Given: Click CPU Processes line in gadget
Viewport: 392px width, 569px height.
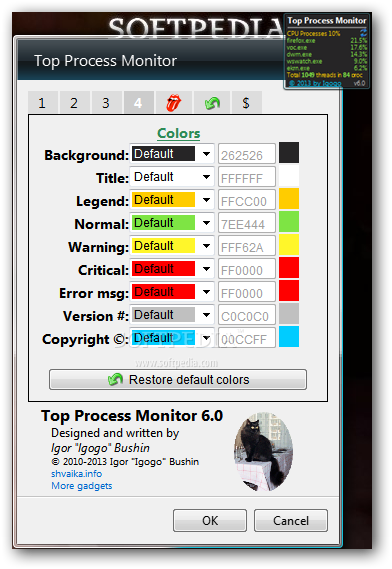Looking at the screenshot, I should [x=313, y=33].
